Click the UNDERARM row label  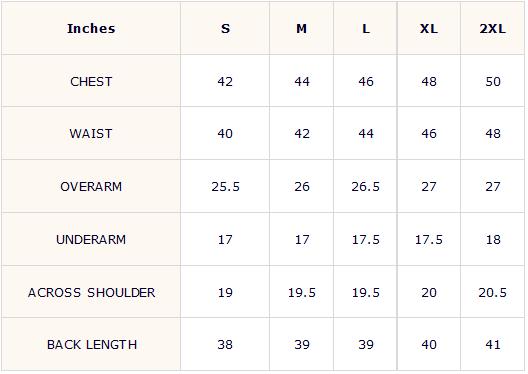click(x=91, y=239)
